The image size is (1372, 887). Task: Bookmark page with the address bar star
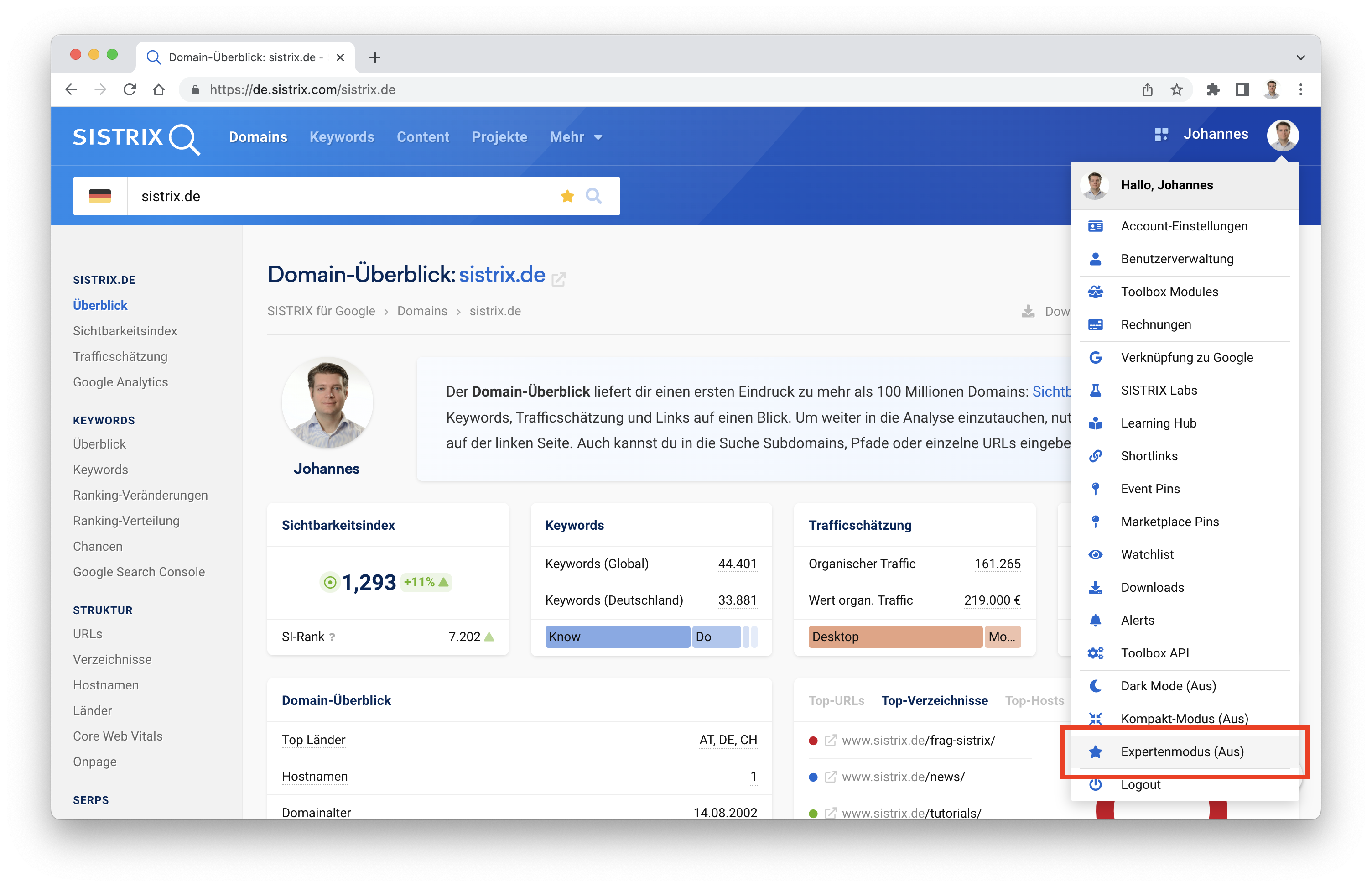click(1176, 90)
